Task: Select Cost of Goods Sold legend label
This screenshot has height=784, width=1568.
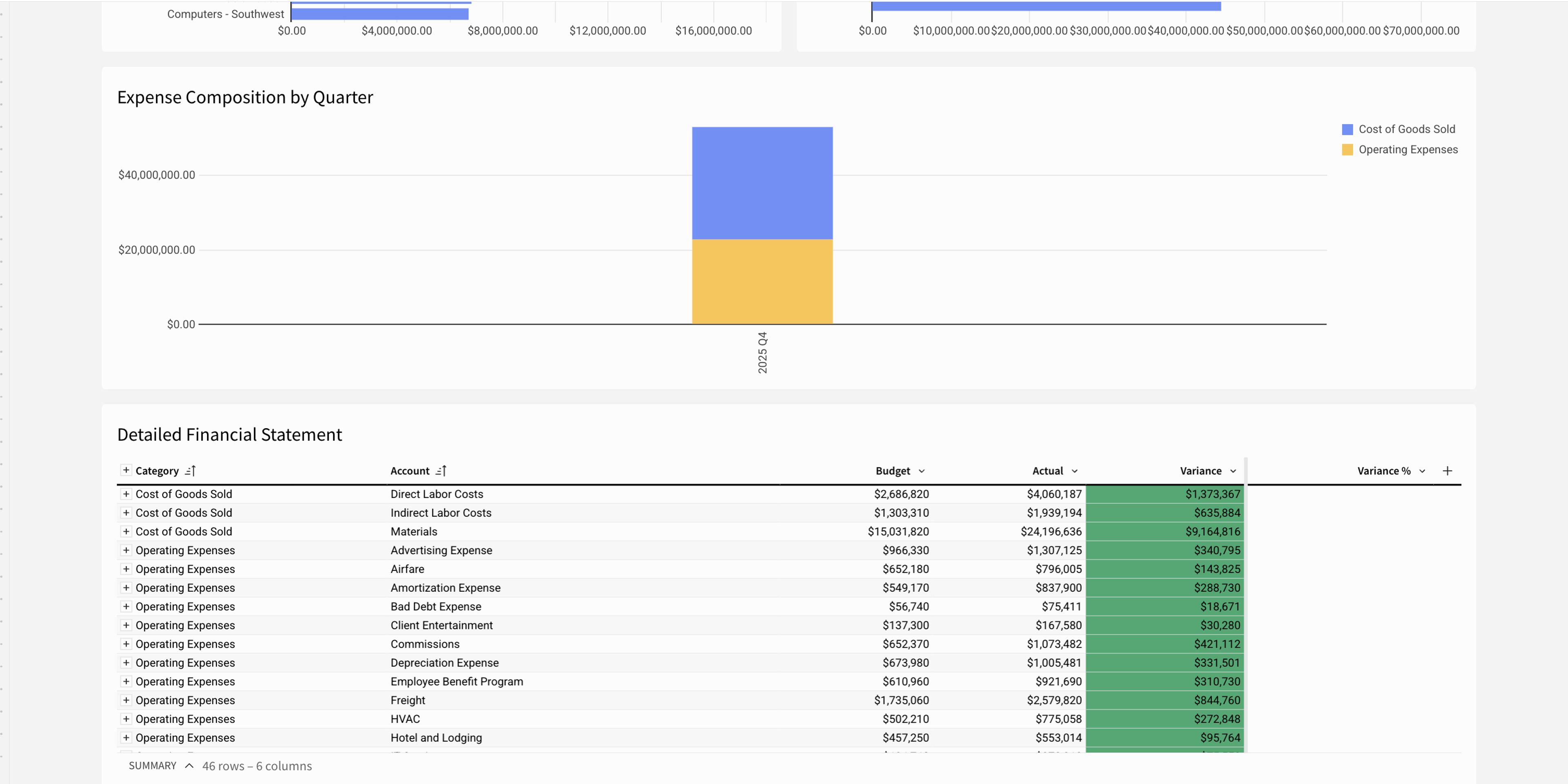Action: tap(1407, 129)
